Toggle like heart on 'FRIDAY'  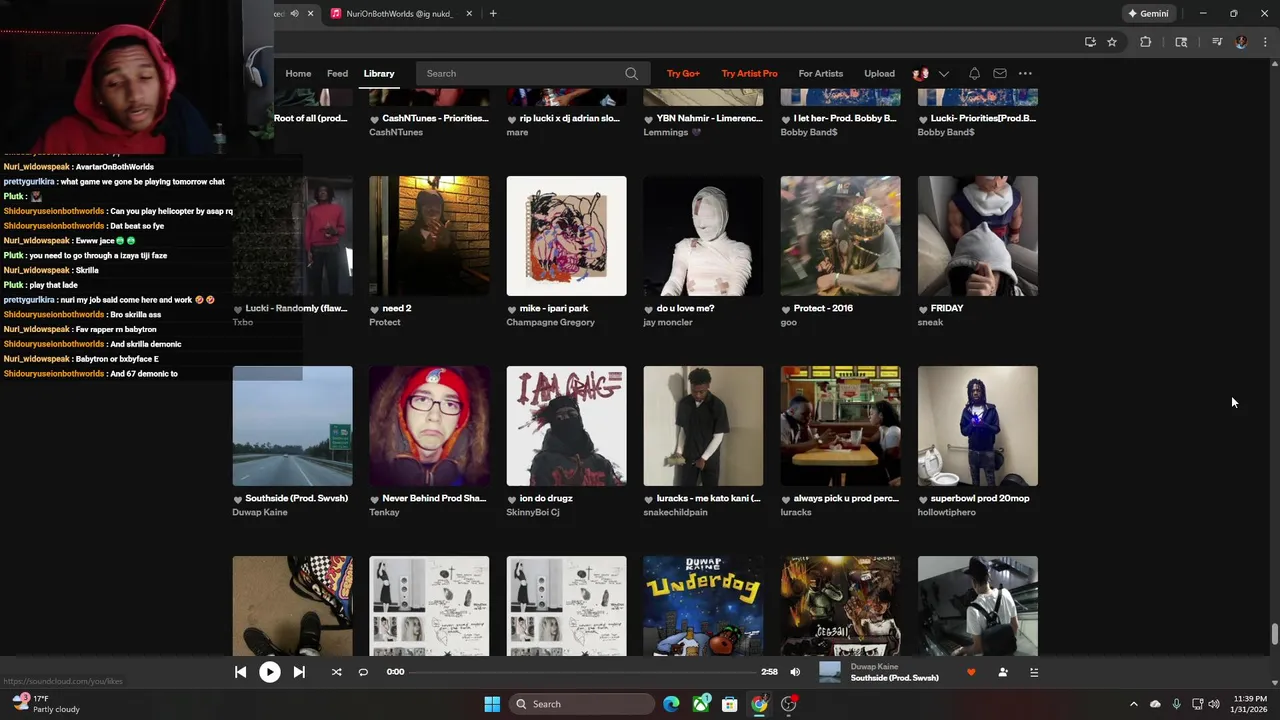(923, 309)
